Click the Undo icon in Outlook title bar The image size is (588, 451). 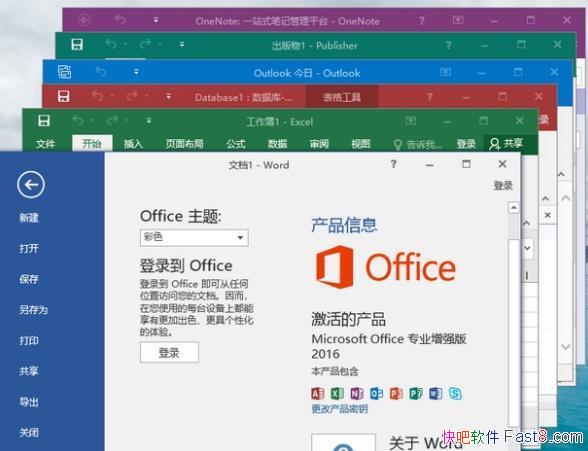click(100, 71)
